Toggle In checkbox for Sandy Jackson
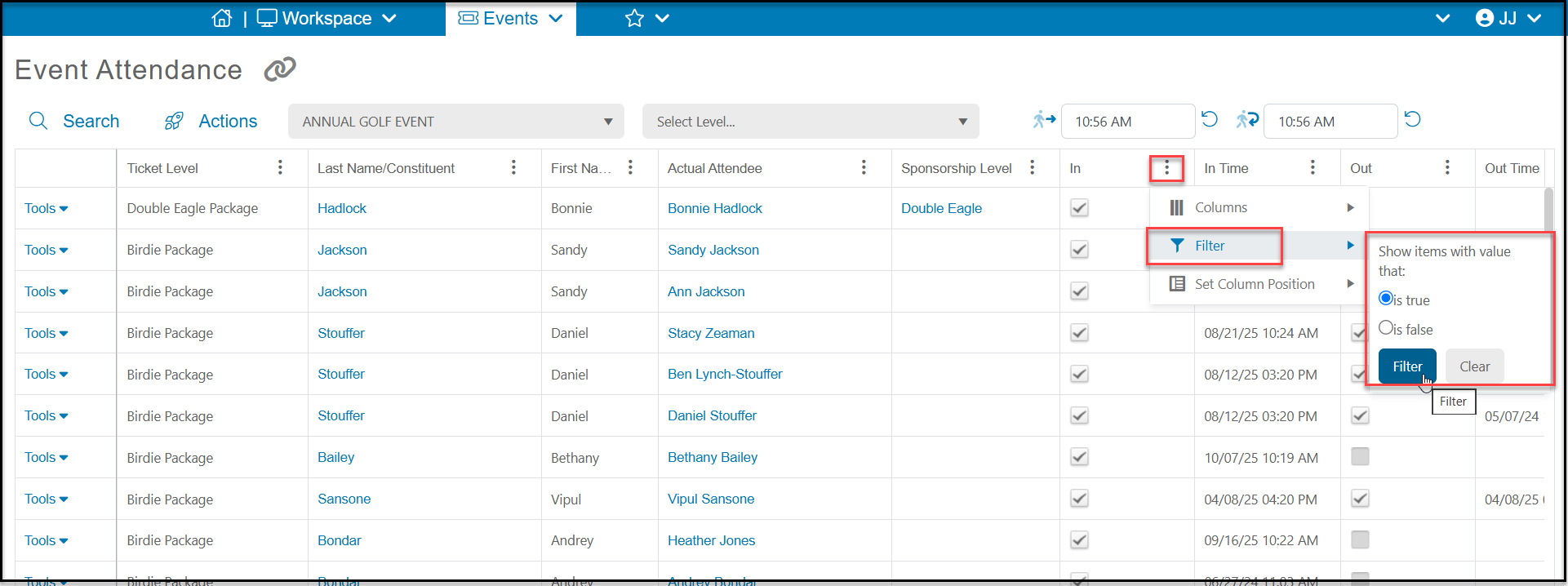The image size is (1568, 586). point(1079,249)
